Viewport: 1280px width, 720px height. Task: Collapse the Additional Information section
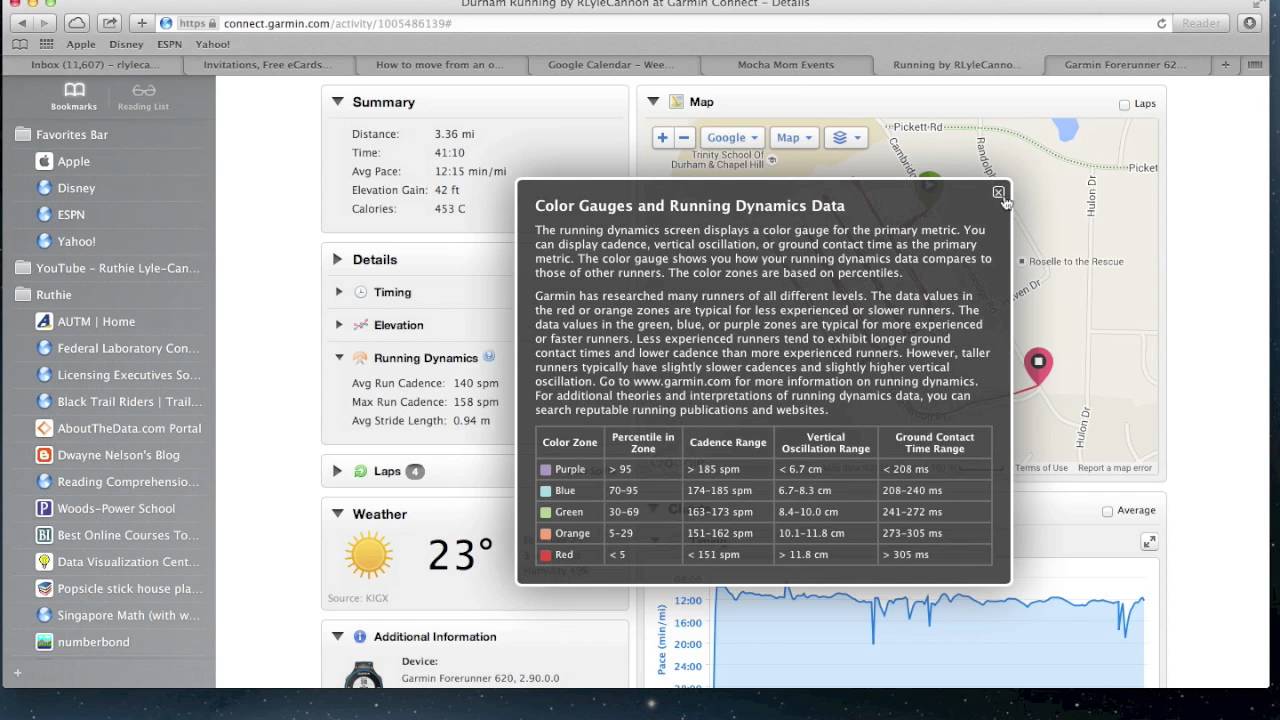tap(337, 636)
